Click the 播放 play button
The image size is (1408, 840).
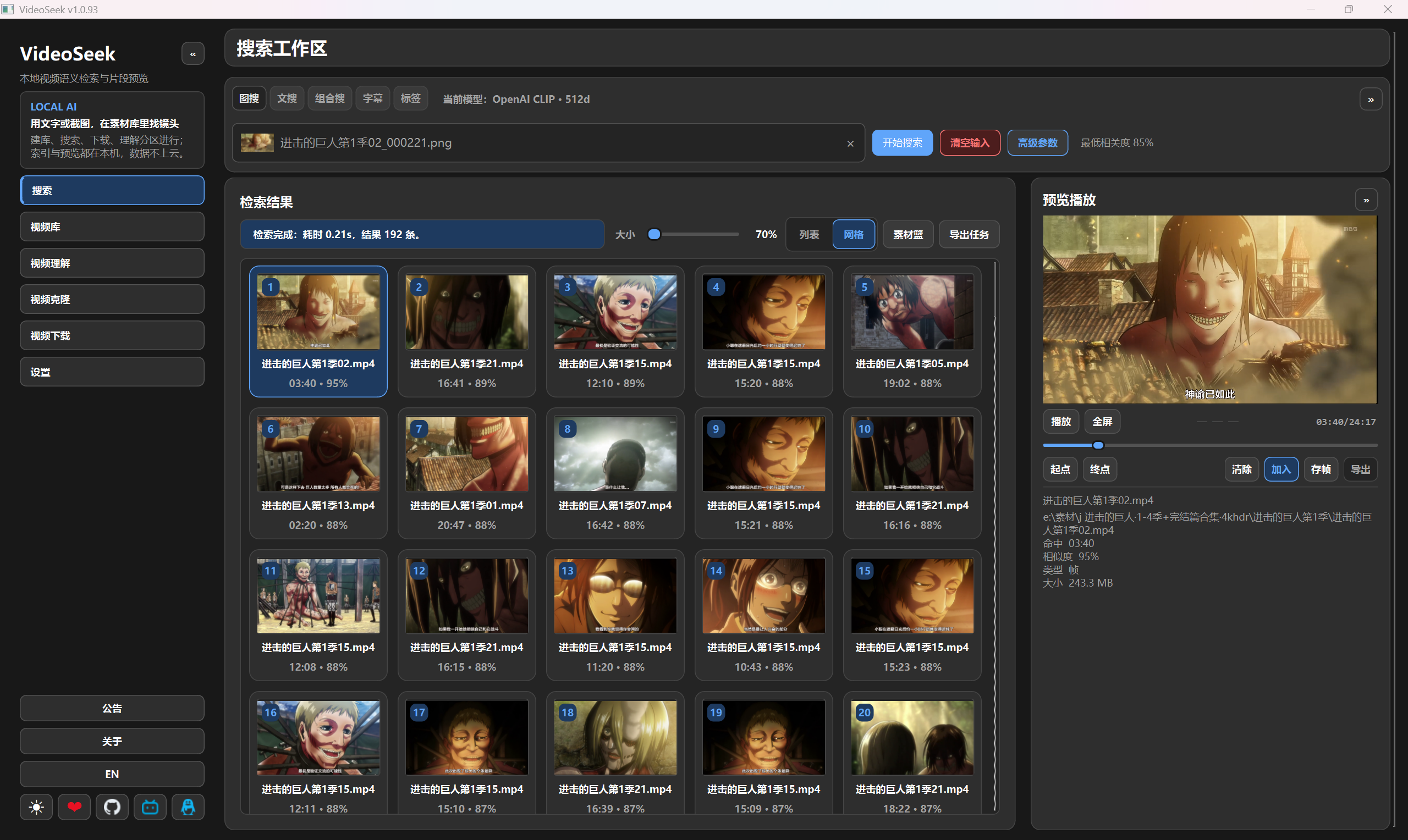[x=1061, y=422]
